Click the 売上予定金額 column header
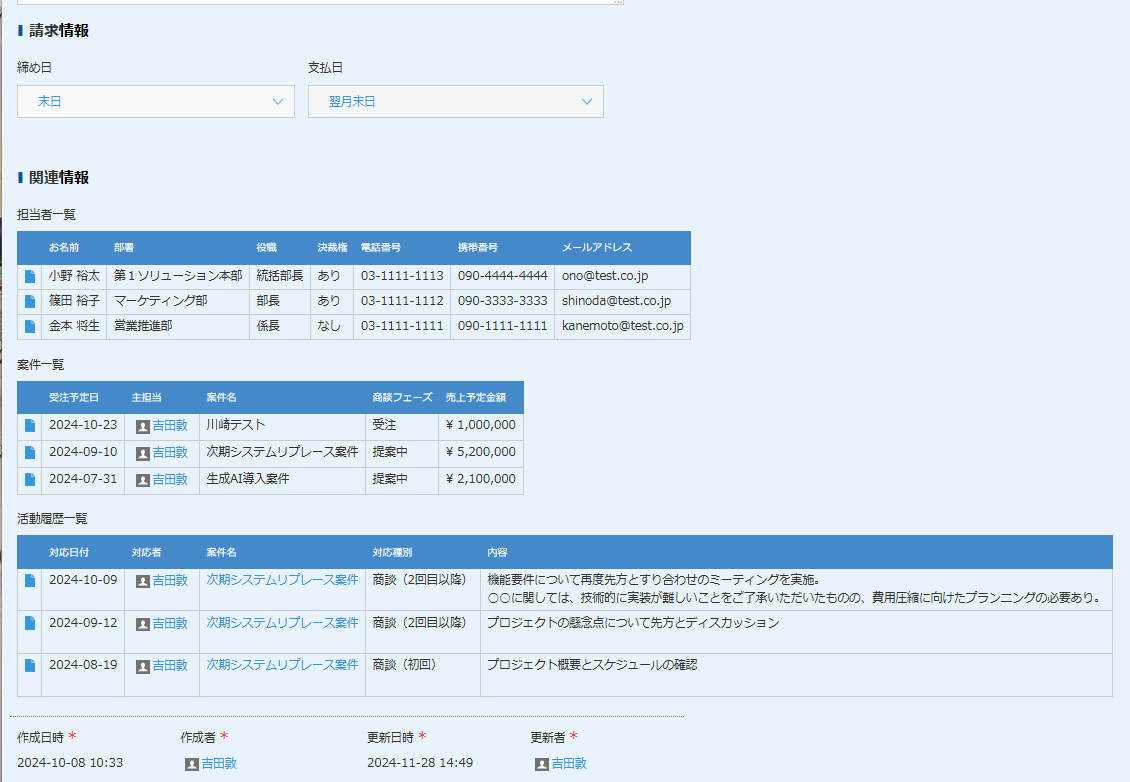The image size is (1130, 782). click(476, 397)
